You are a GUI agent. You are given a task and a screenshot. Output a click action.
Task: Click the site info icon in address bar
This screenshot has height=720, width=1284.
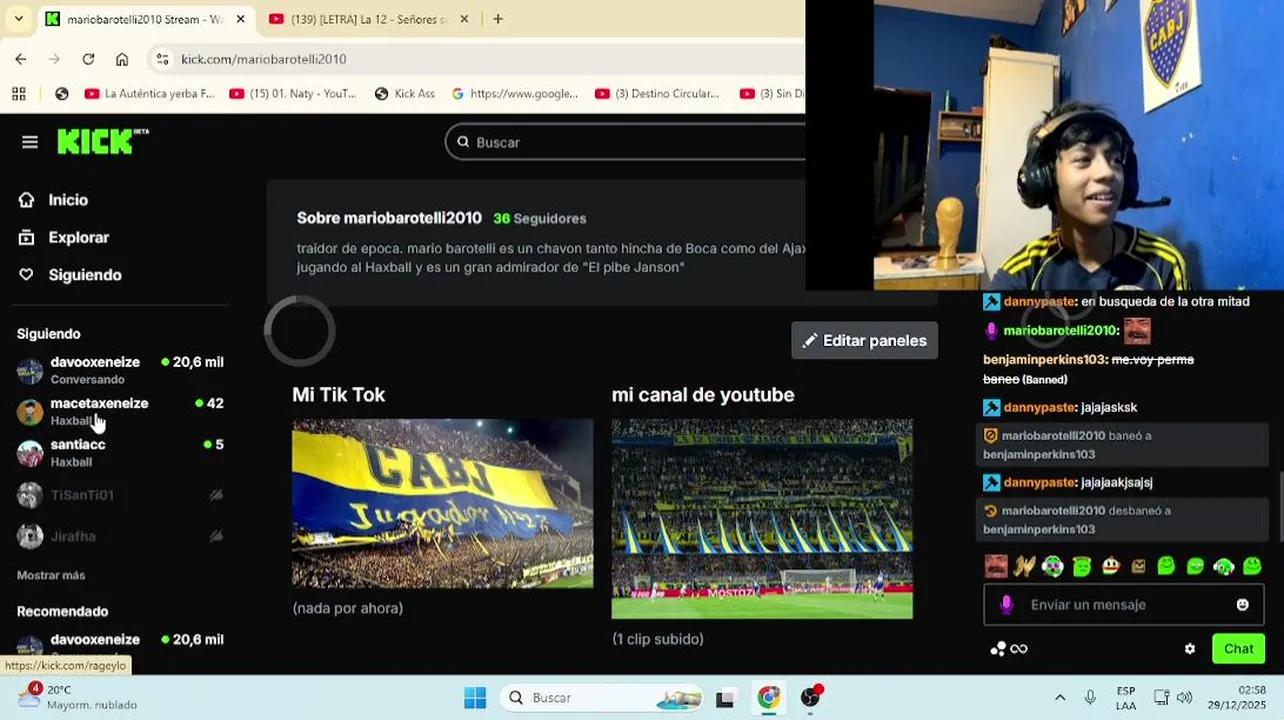(x=163, y=59)
